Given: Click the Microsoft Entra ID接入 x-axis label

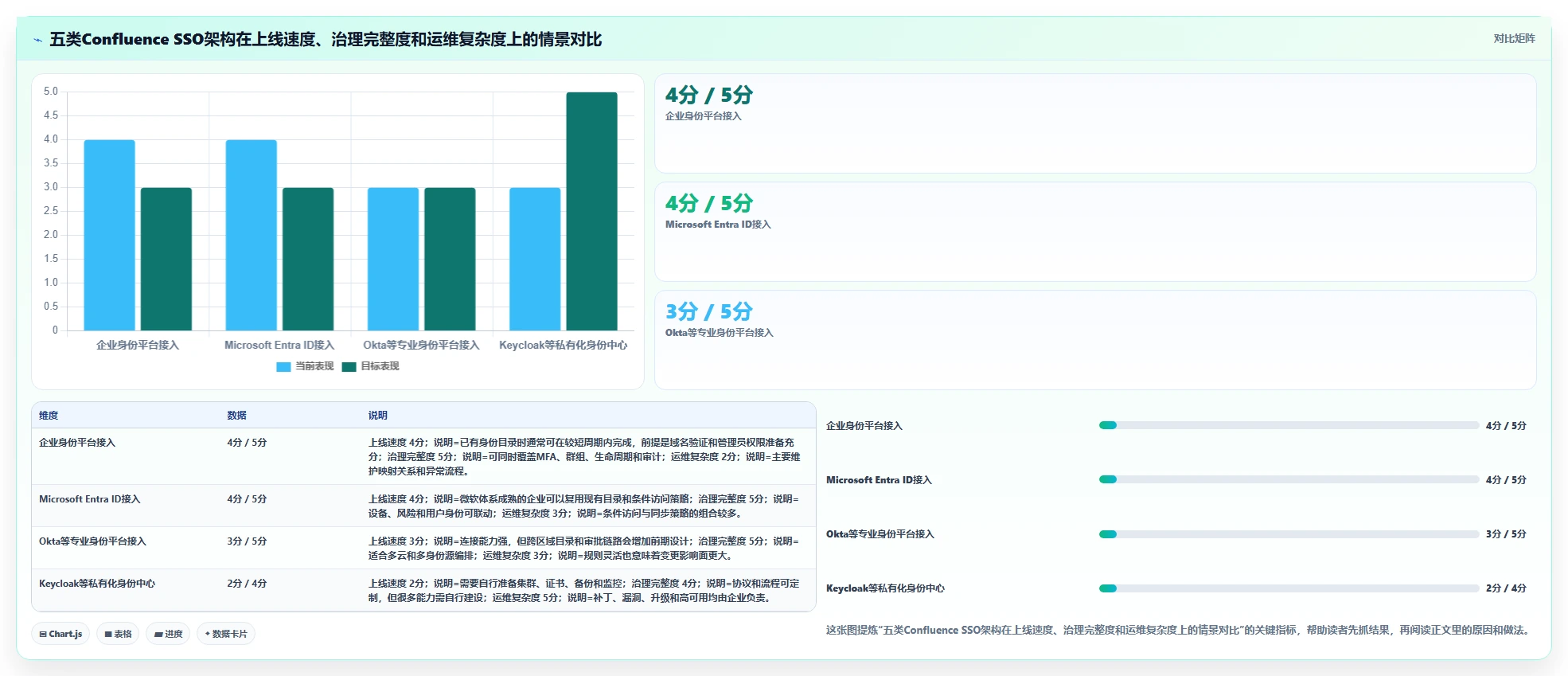Looking at the screenshot, I should click(x=279, y=346).
